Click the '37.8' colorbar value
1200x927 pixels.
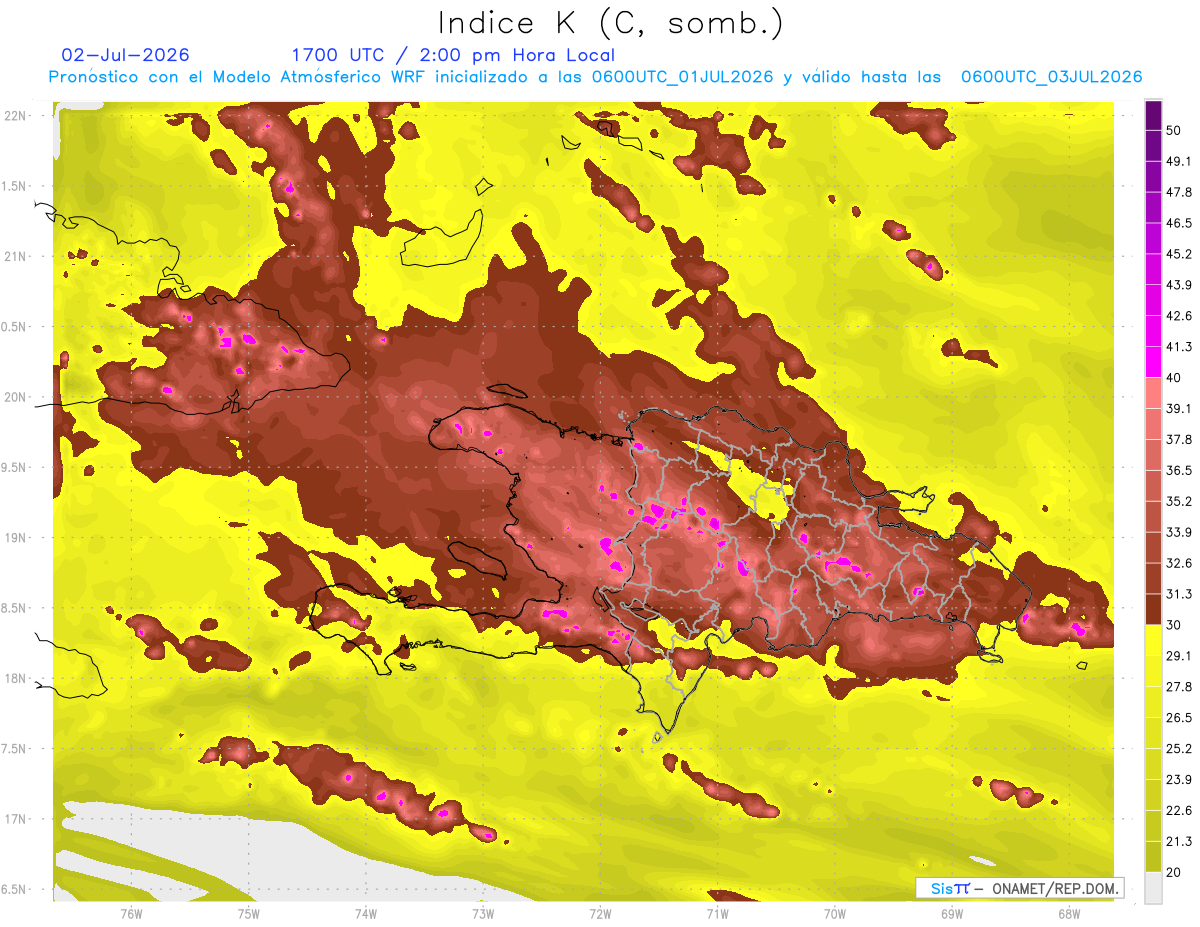[x=1179, y=439]
